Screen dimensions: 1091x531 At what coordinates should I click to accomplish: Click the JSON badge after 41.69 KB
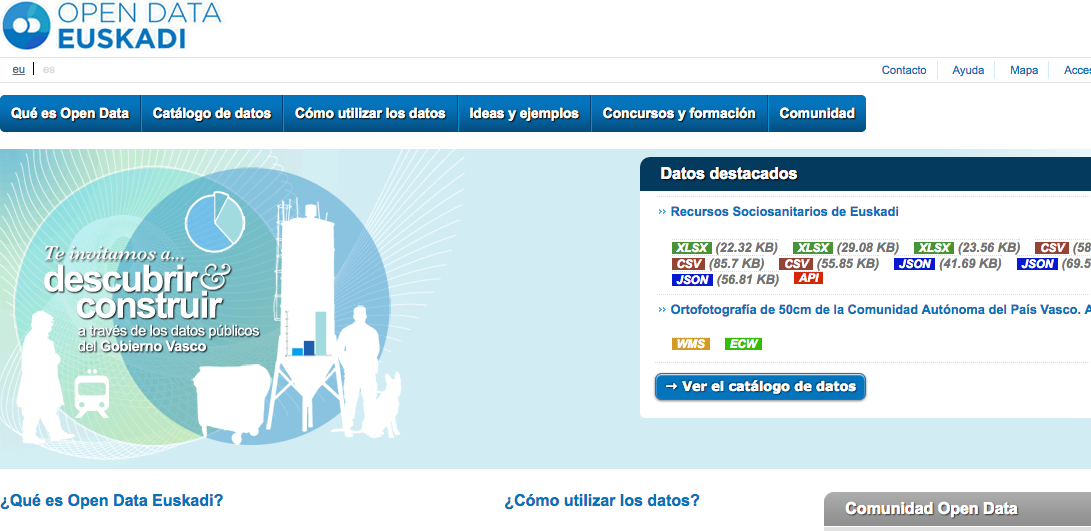(x=1037, y=264)
